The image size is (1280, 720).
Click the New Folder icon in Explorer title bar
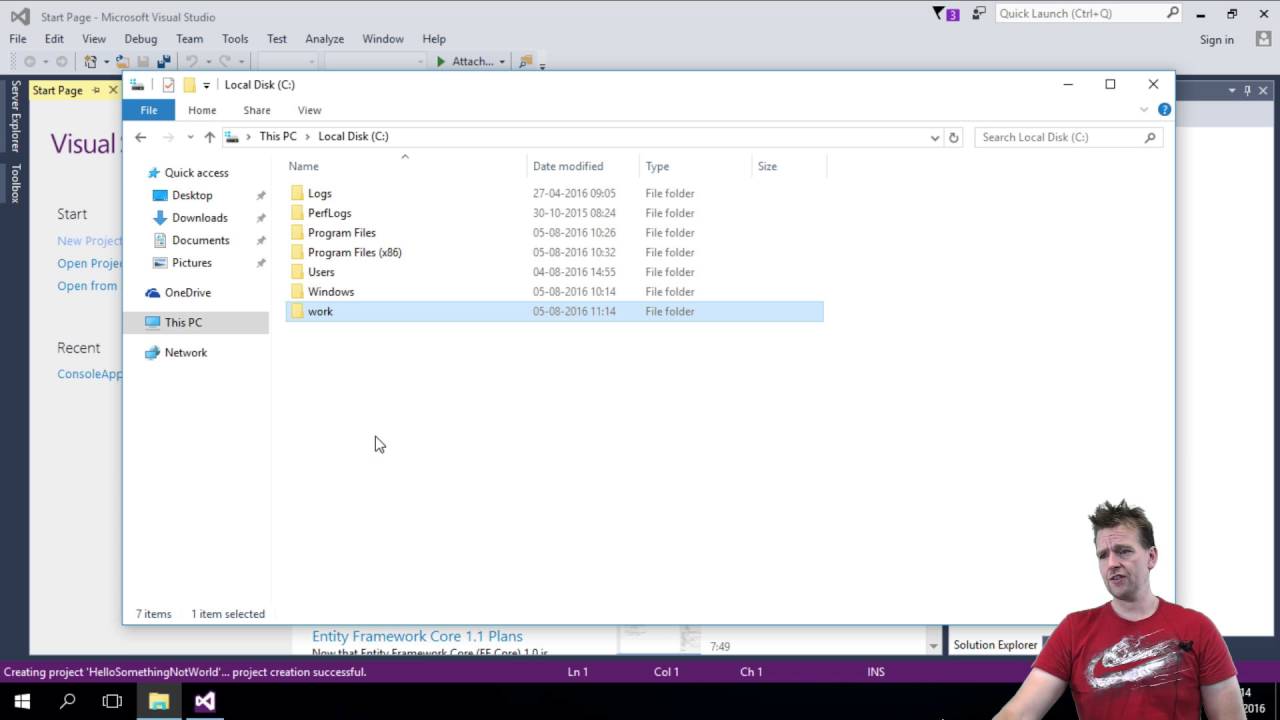[x=189, y=85]
